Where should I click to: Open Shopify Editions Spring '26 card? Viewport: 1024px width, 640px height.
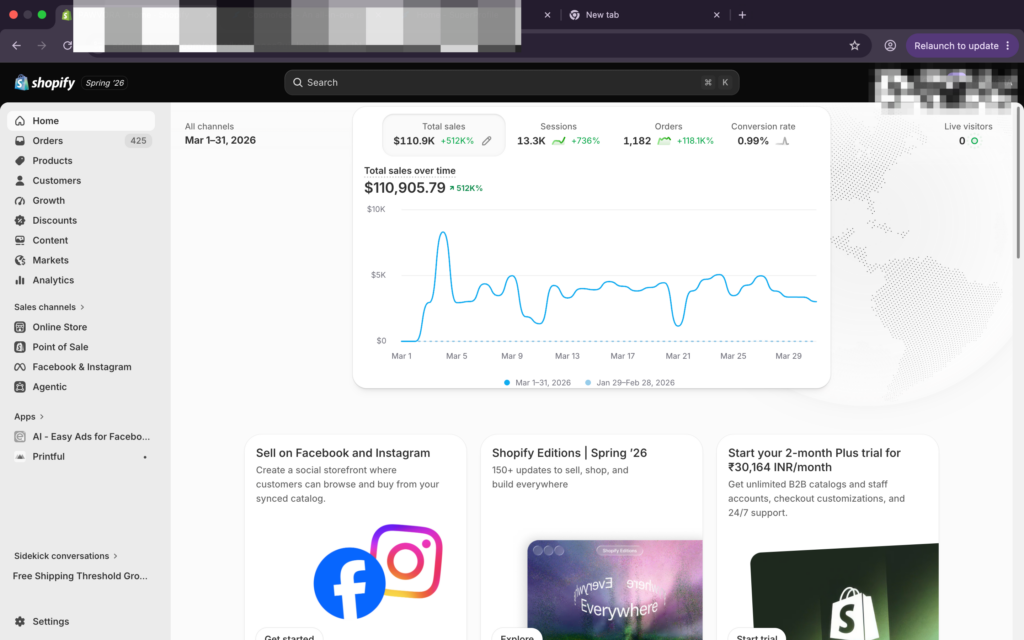(591, 537)
